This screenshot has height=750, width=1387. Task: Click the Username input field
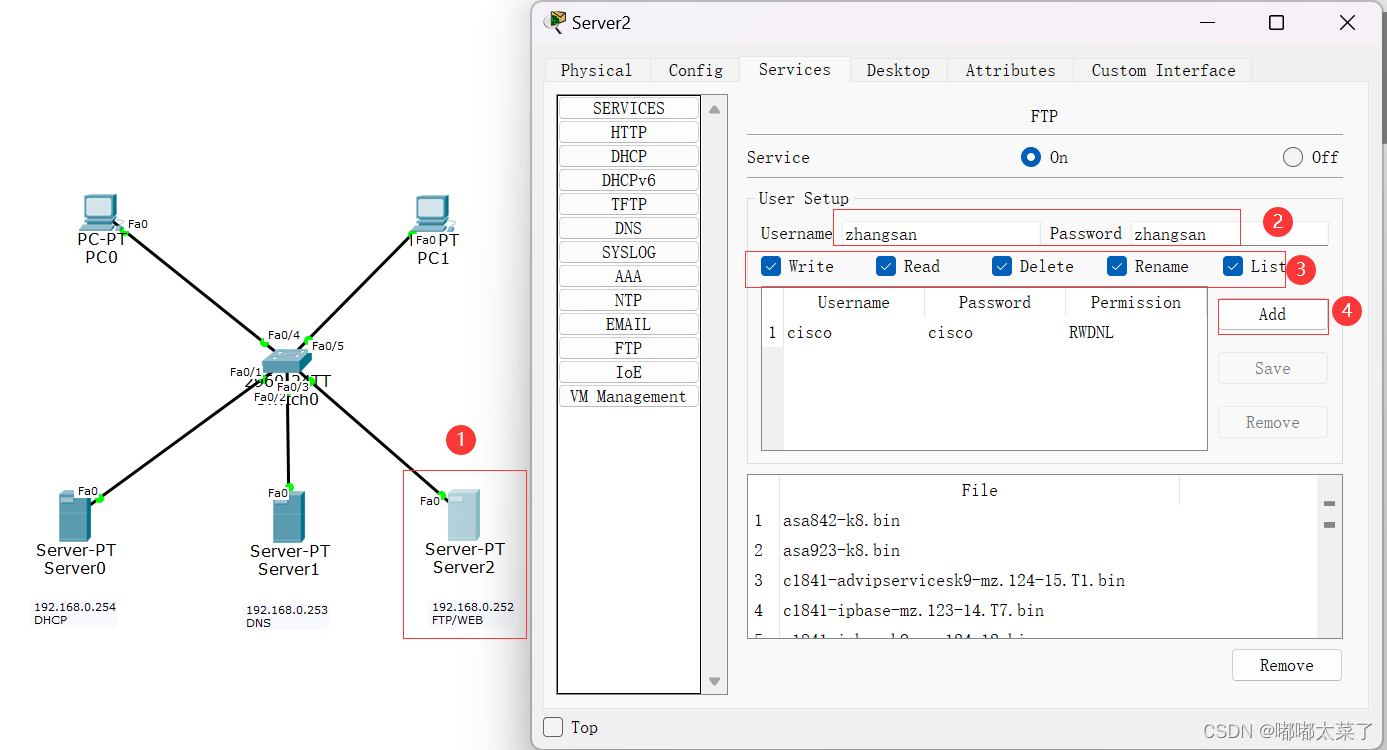(940, 234)
